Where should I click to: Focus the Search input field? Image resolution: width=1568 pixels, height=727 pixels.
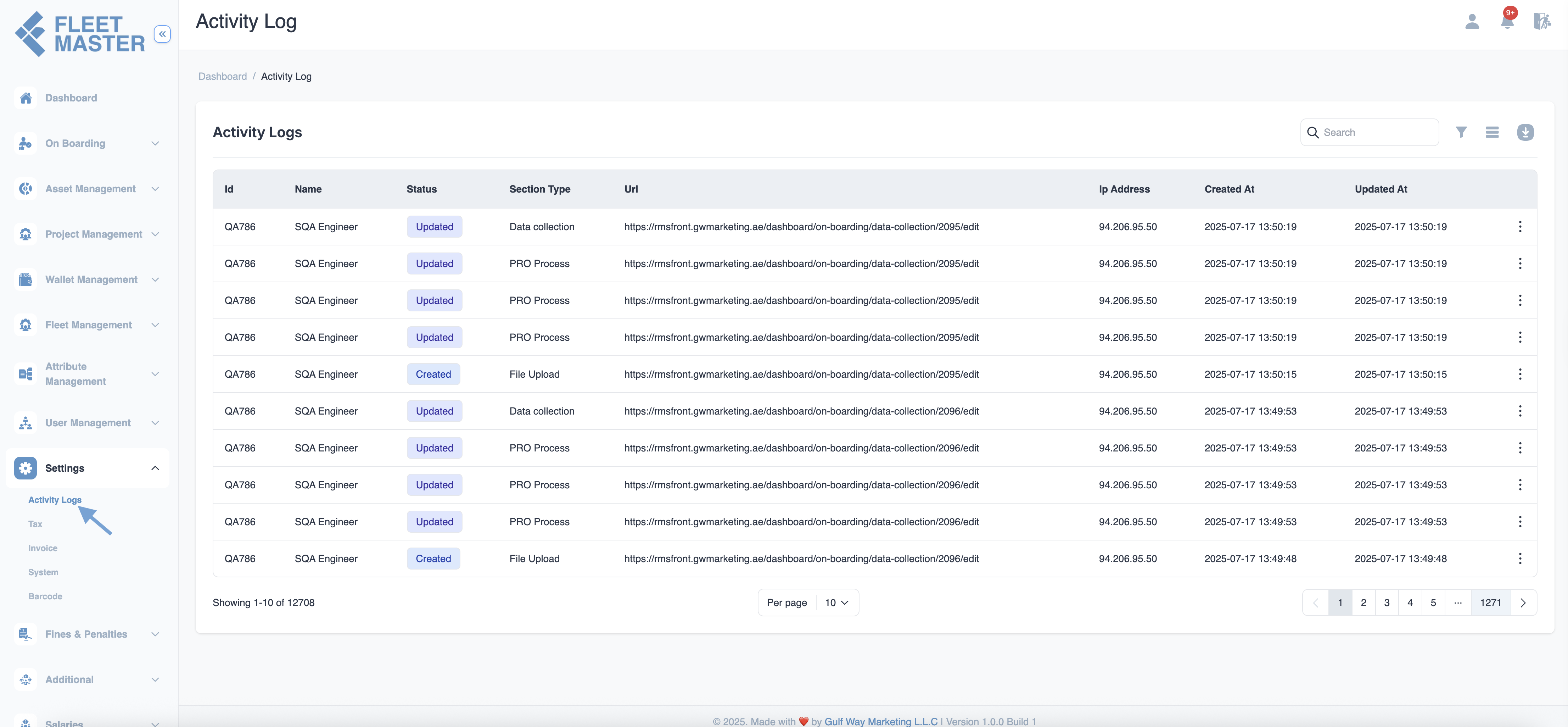(x=1370, y=132)
